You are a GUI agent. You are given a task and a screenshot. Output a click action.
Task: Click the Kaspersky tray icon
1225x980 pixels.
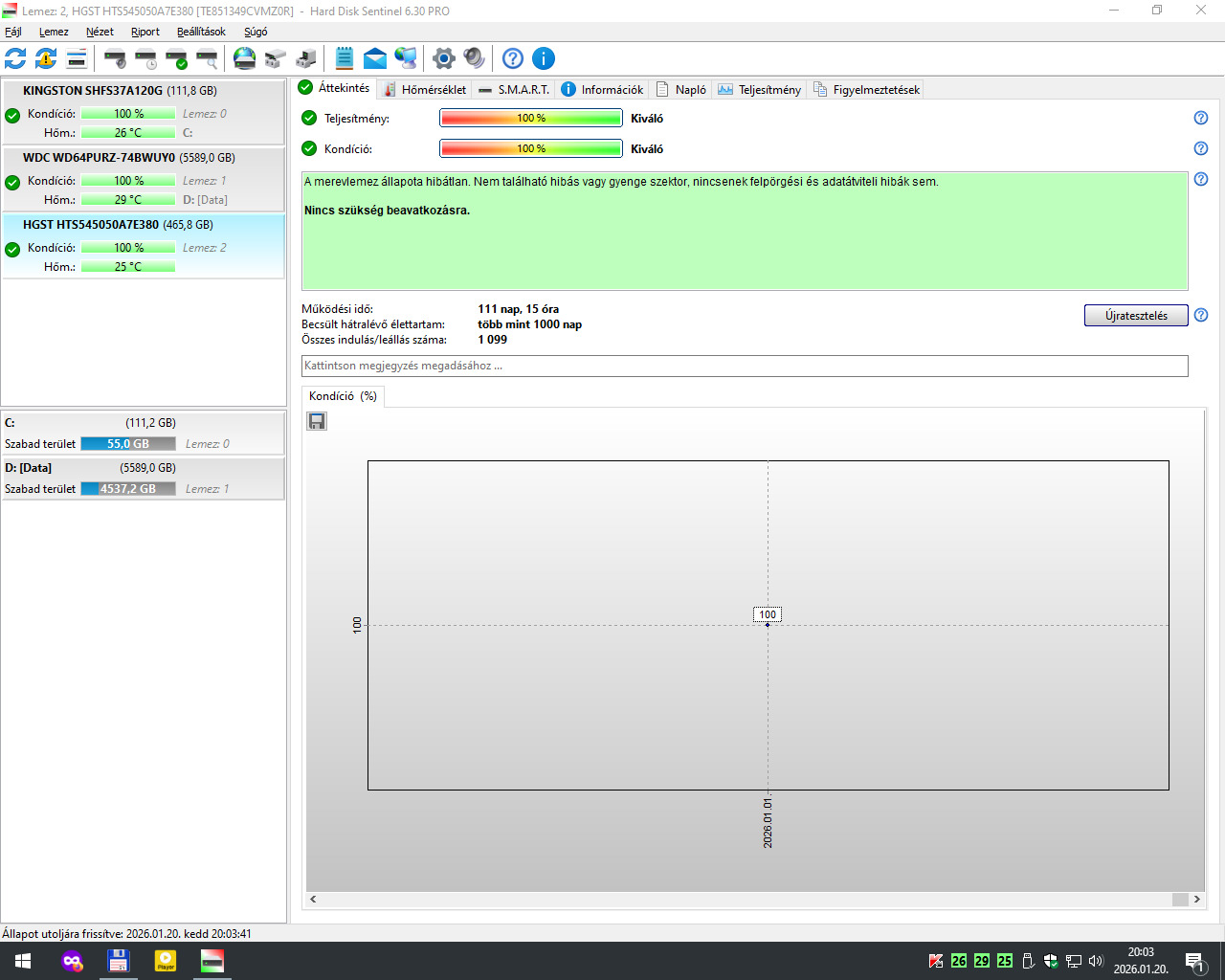[x=936, y=961]
